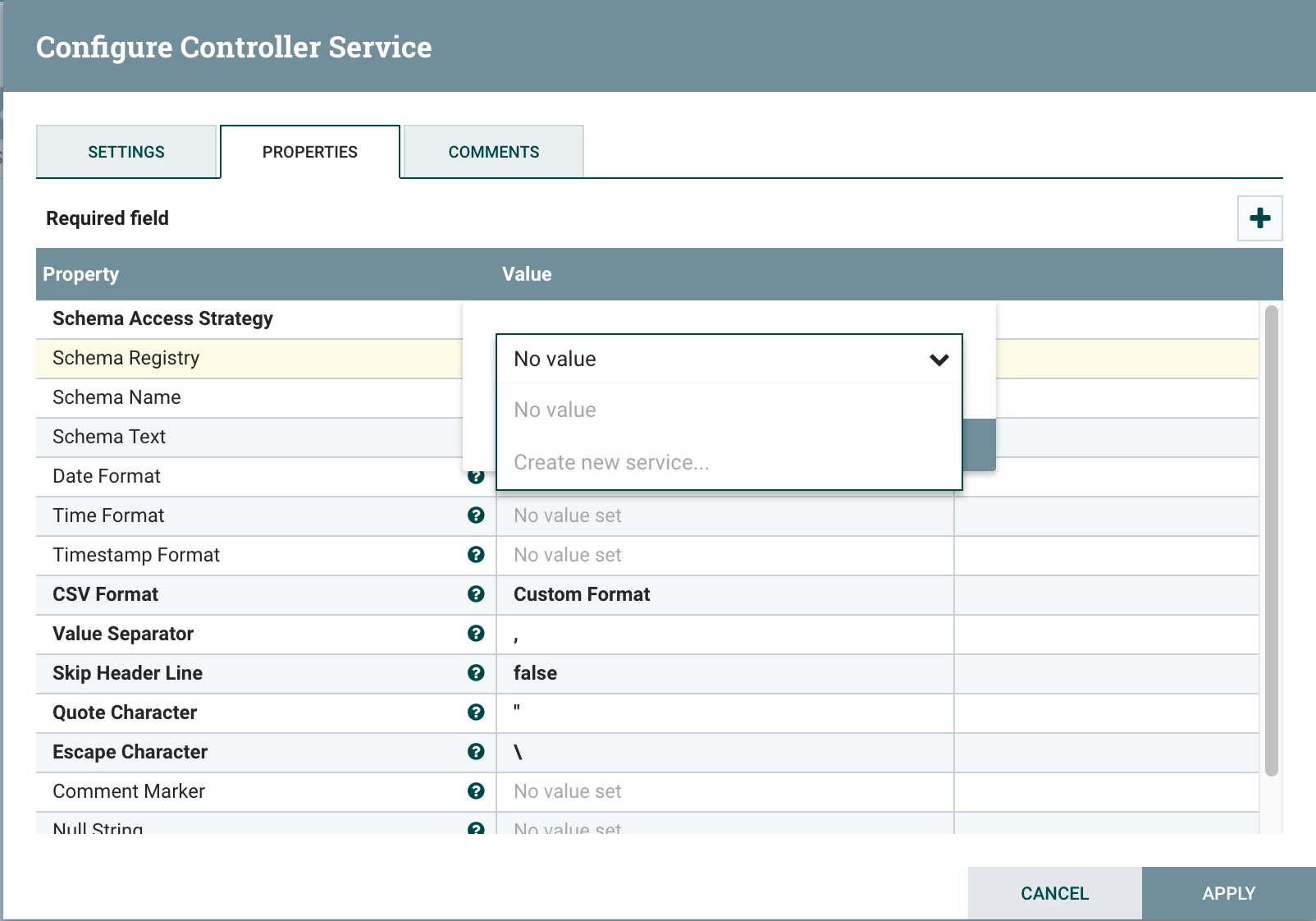Screen dimensions: 1316x921
Task: Edit the Comment Marker value cell
Action: point(725,791)
